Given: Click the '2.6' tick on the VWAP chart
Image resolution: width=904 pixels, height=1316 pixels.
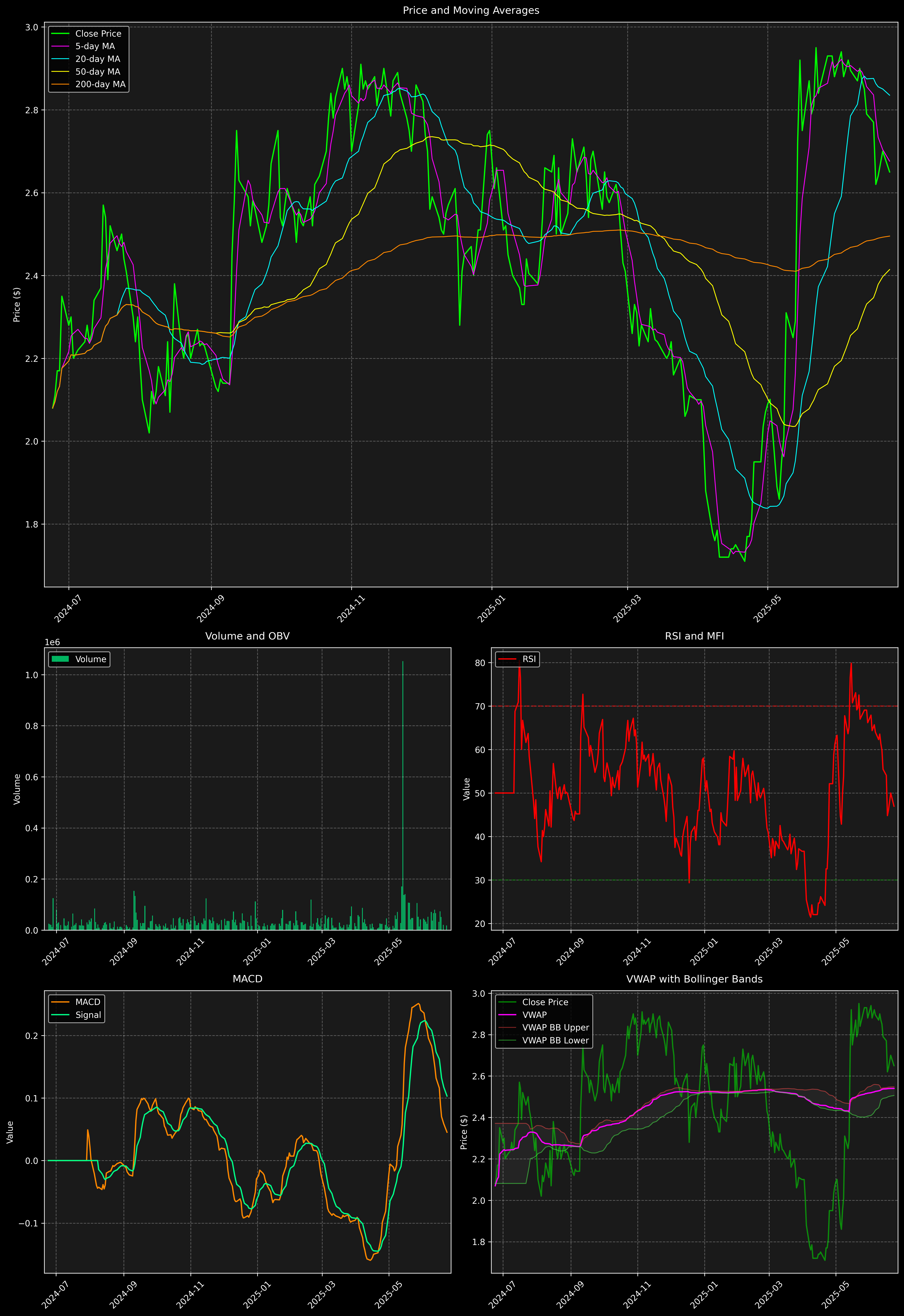Looking at the screenshot, I should 479,1077.
